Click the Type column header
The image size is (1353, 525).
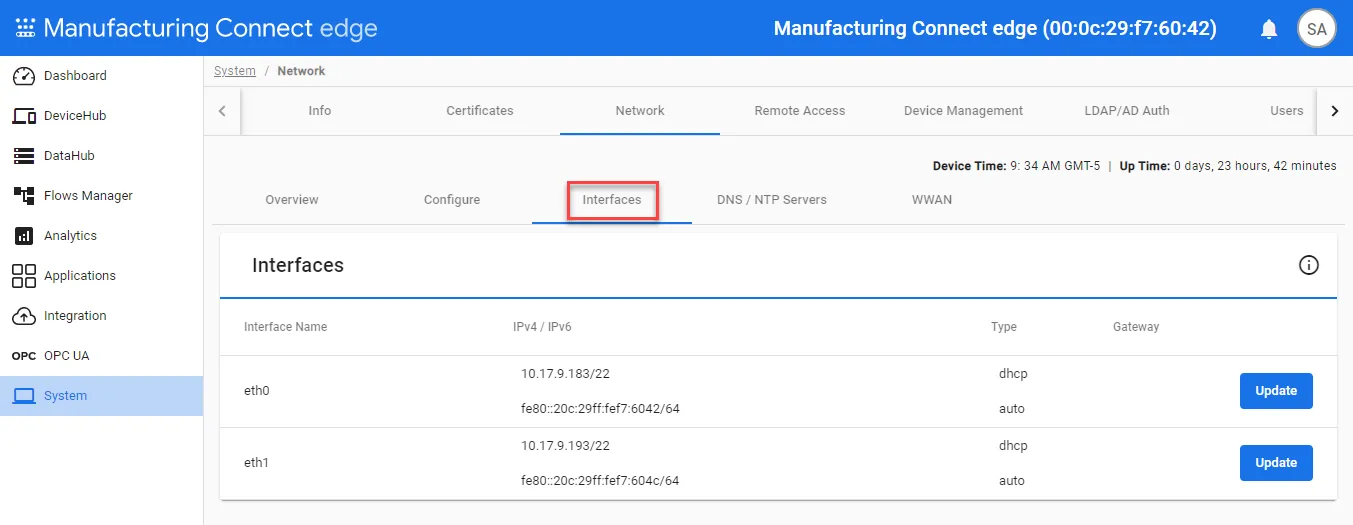click(x=1004, y=327)
